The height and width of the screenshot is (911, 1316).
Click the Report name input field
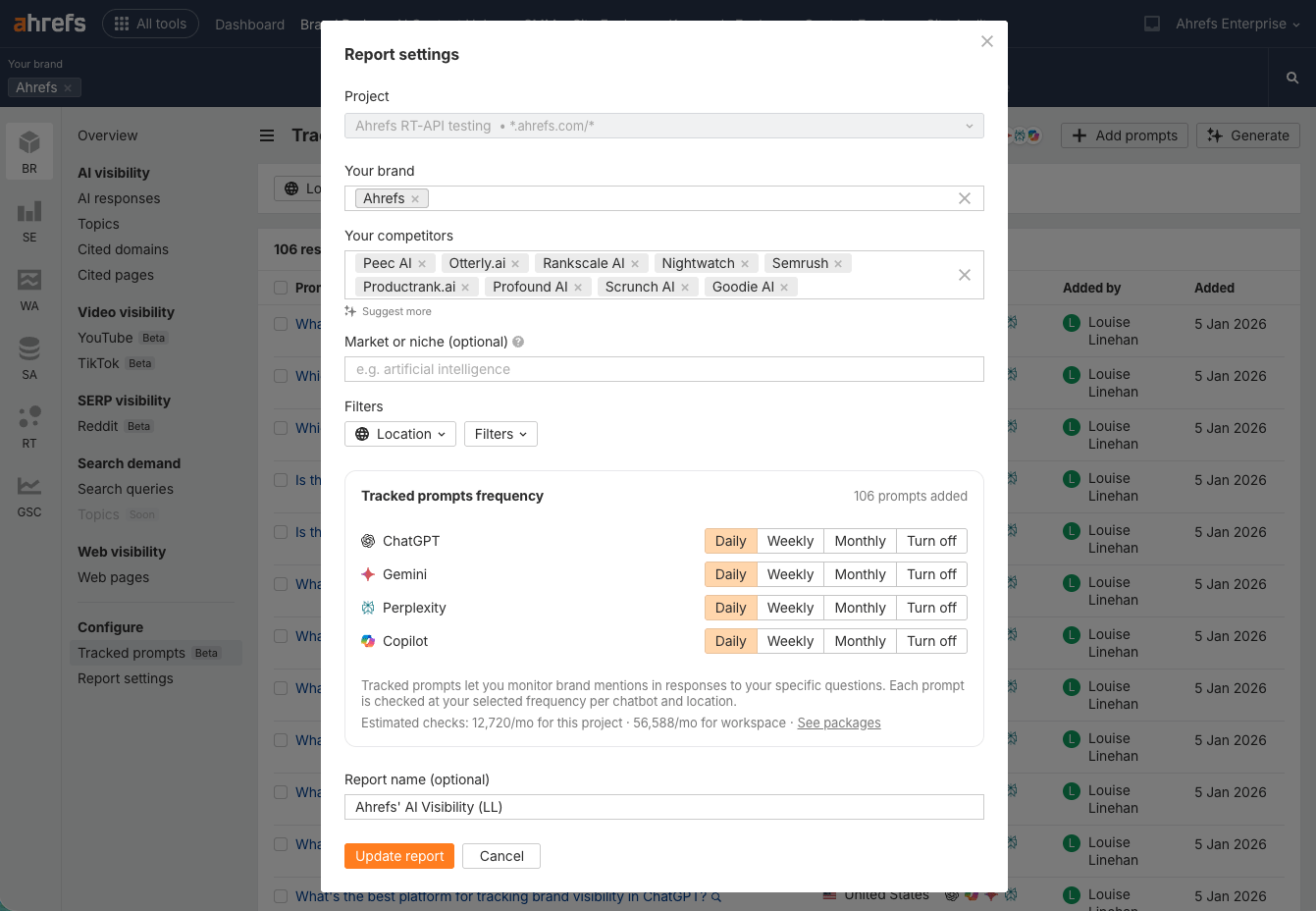[x=663, y=806]
